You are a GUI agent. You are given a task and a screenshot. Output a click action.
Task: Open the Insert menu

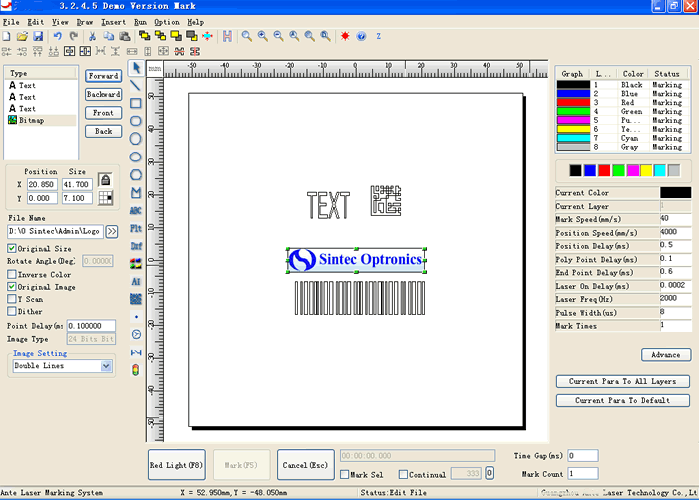point(113,22)
